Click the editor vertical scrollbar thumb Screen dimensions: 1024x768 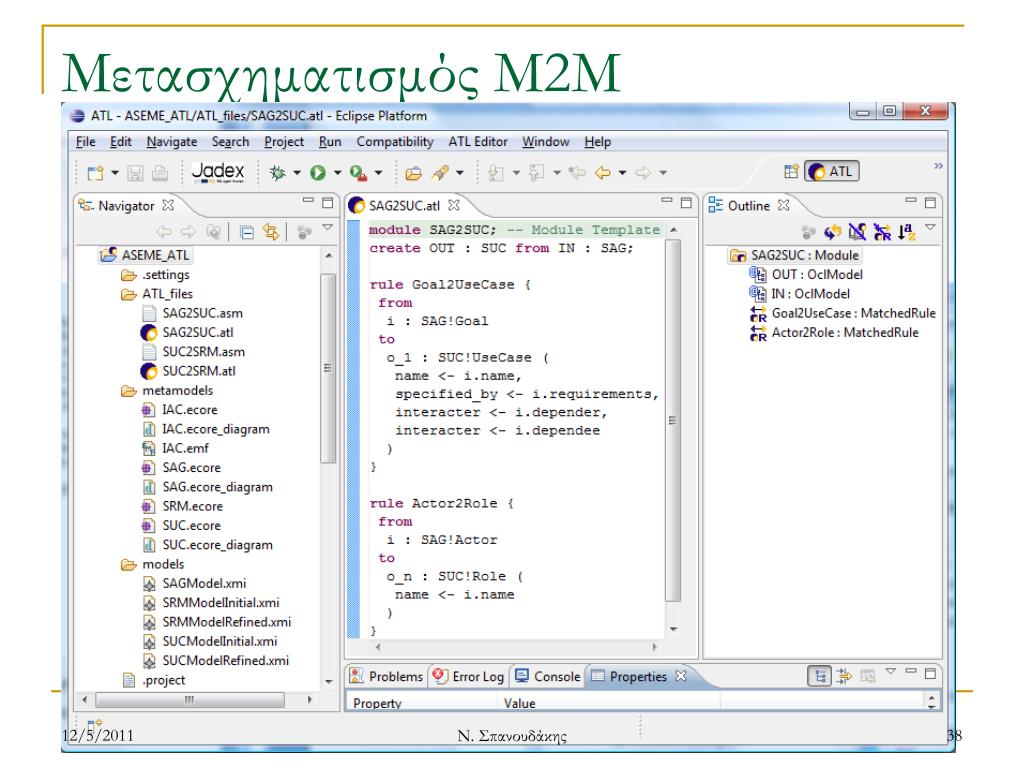coord(673,420)
